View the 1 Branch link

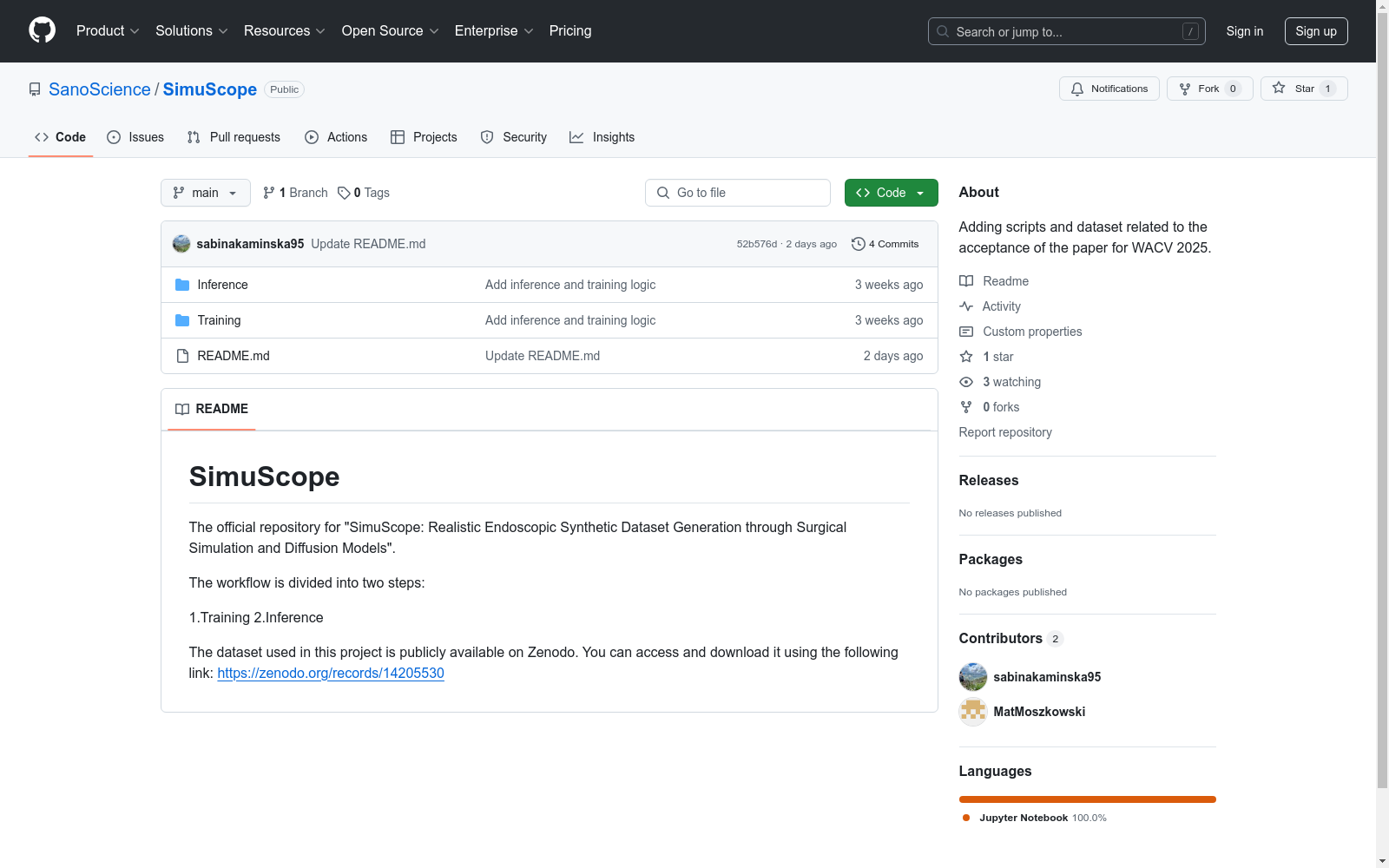click(295, 193)
